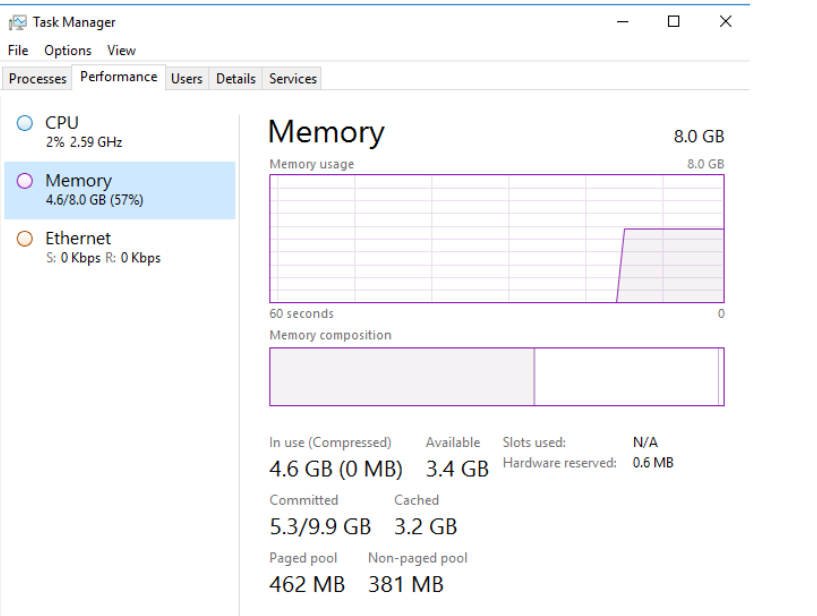Screen dimensions: 817x616
Task: Open the File menu
Action: point(18,51)
